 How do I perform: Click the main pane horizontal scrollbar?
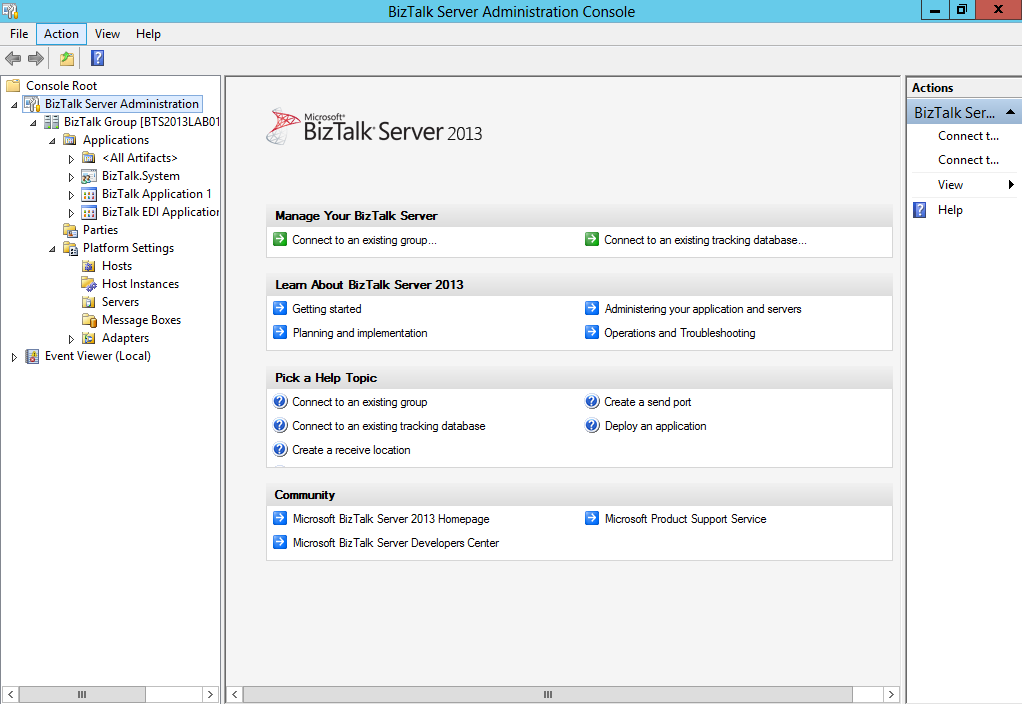(547, 694)
